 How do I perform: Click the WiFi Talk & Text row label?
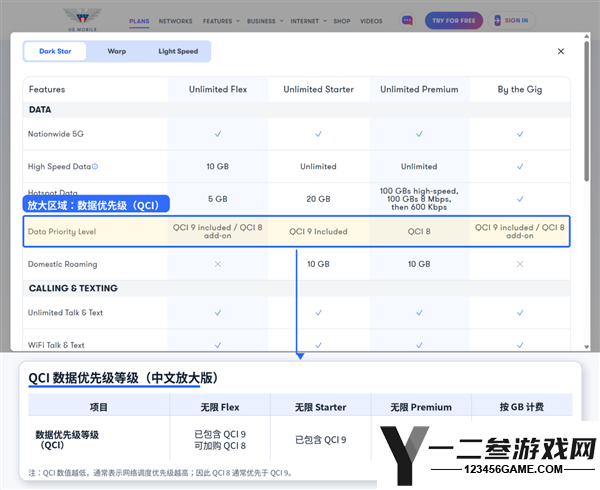(56, 345)
